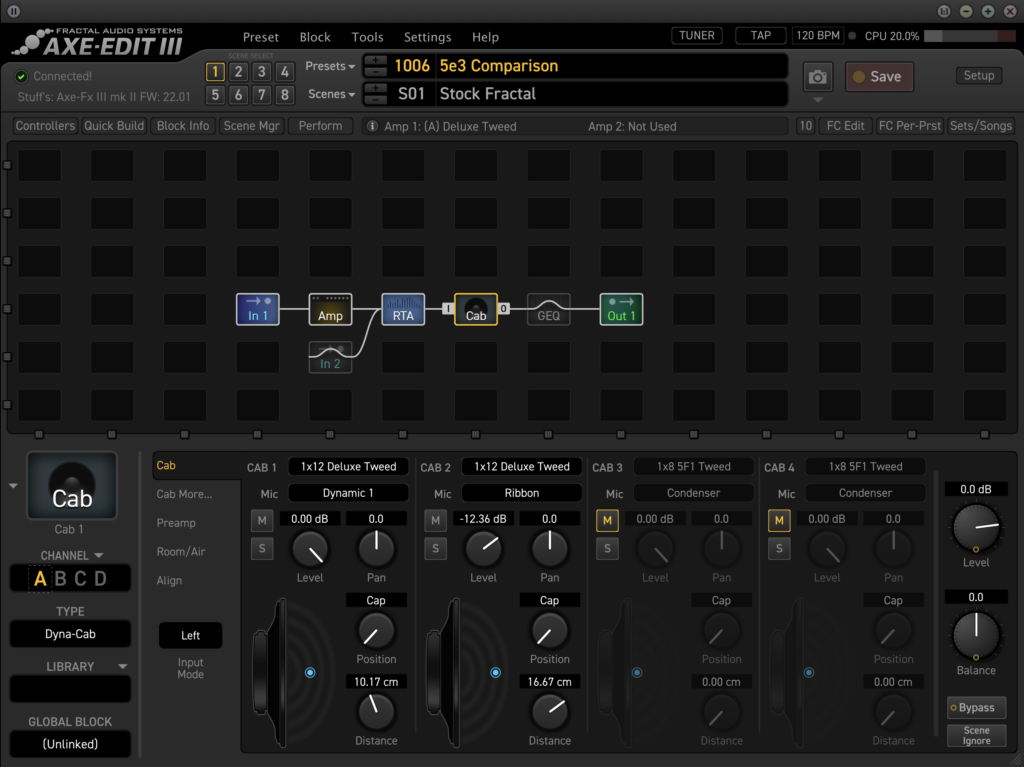The height and width of the screenshot is (767, 1024).
Task: Select scene 2 button
Action: pos(238,72)
